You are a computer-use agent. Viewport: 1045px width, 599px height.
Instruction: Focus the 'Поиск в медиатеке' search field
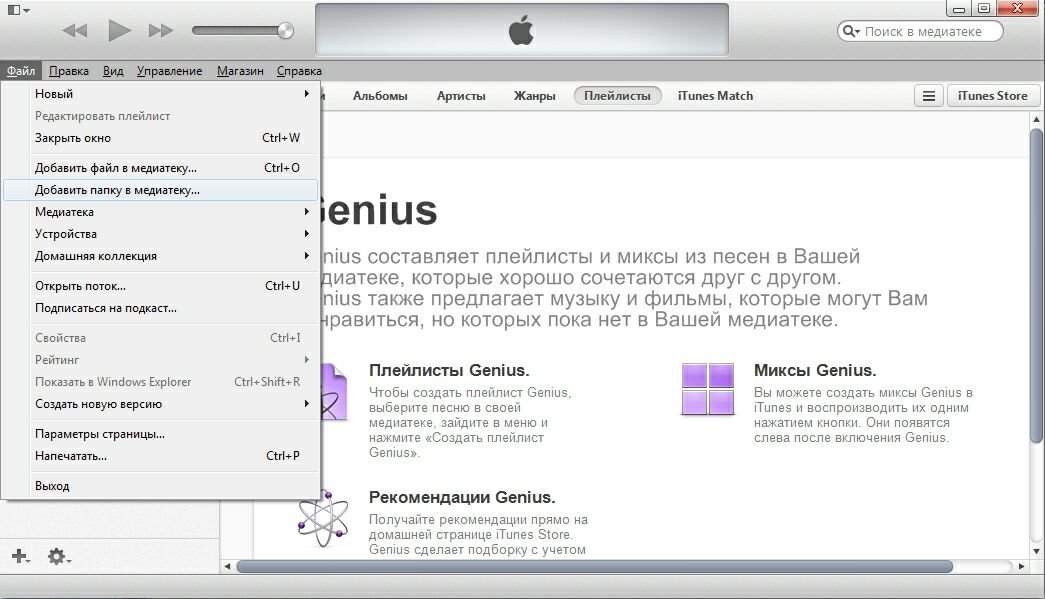coord(920,31)
